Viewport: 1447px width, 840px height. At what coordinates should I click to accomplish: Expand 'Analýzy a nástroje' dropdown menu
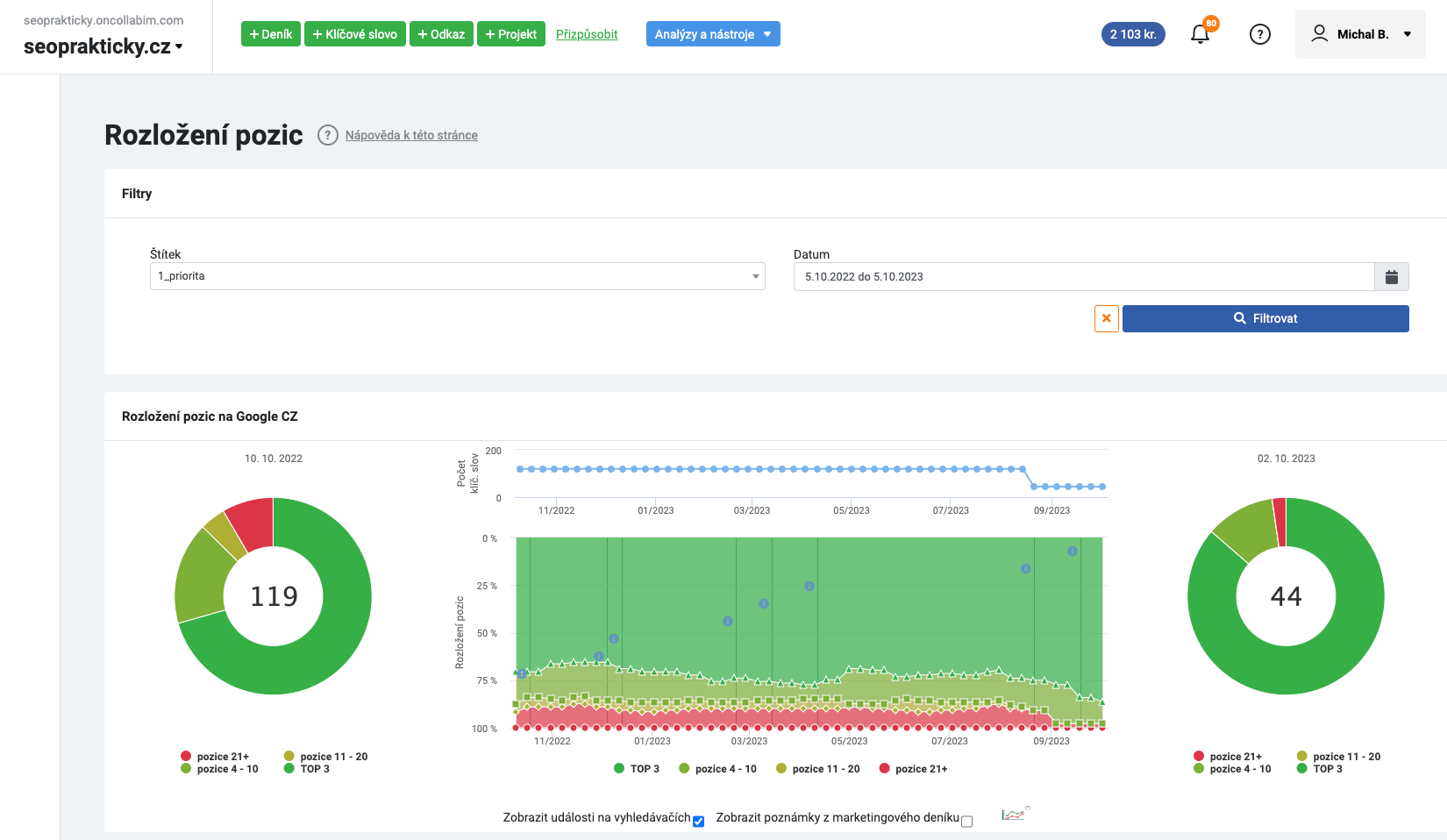[713, 34]
